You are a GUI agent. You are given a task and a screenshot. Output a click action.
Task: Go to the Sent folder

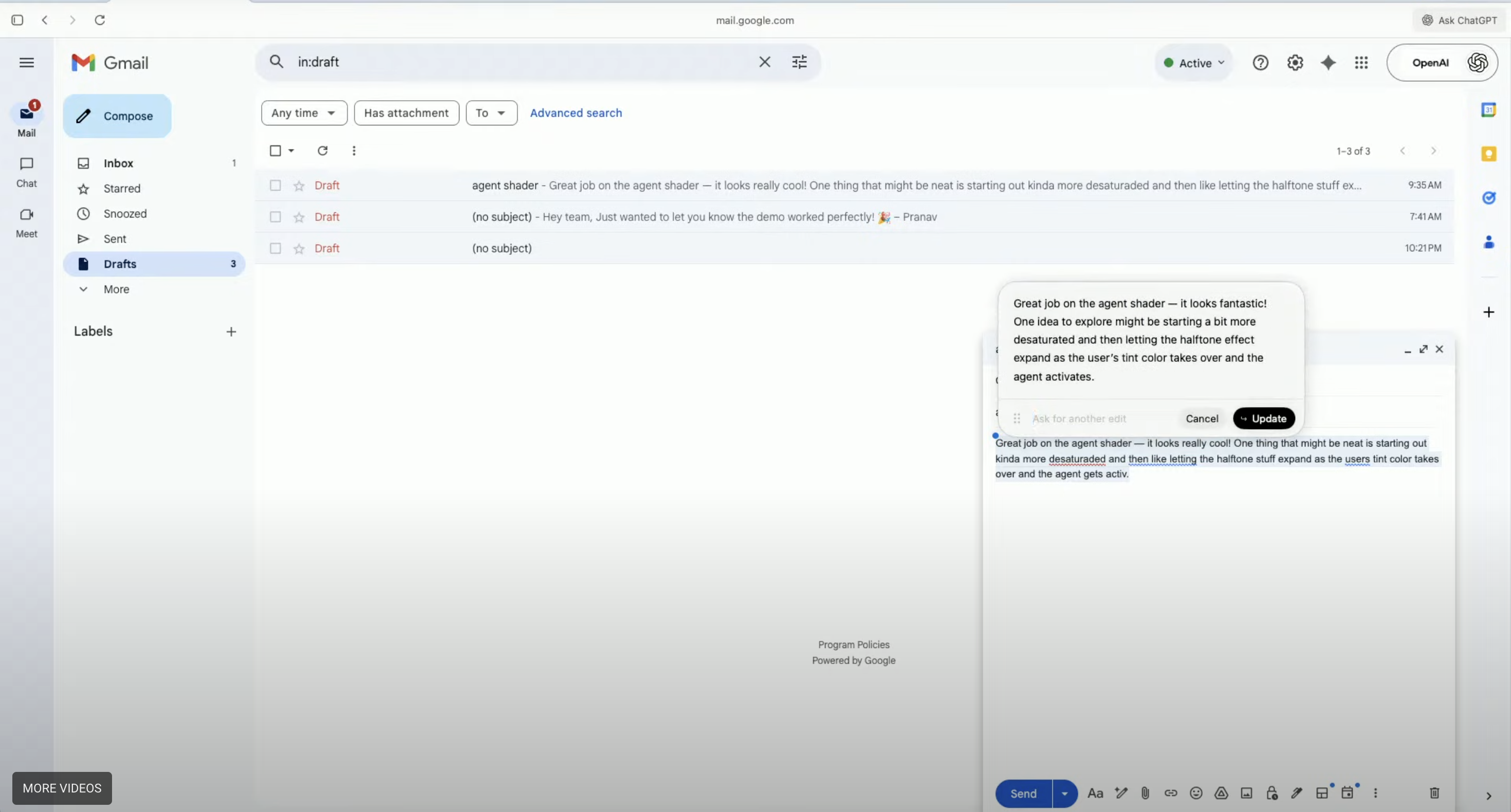[x=115, y=239]
